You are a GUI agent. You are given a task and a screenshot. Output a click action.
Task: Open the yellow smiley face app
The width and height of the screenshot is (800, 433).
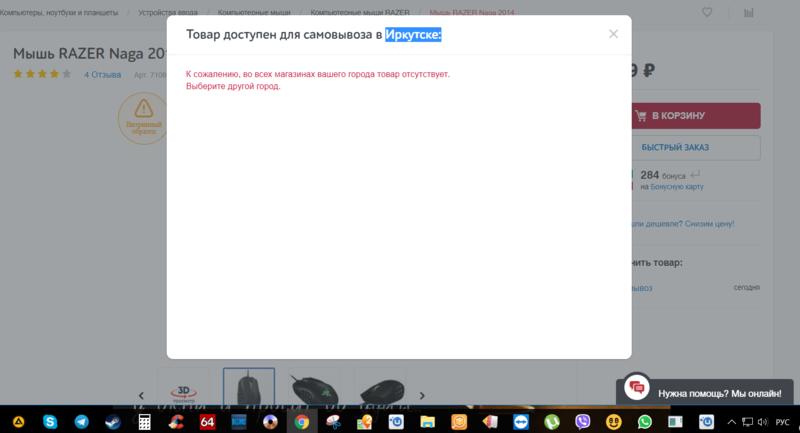[614, 421]
